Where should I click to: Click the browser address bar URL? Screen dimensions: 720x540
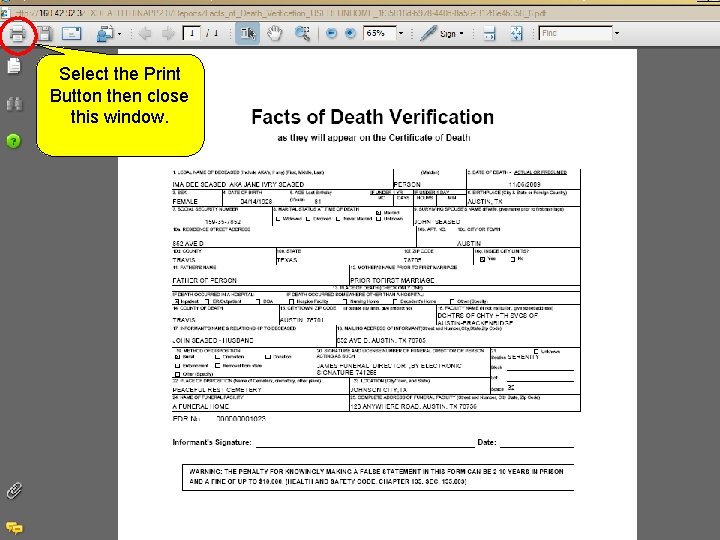[x=280, y=13]
